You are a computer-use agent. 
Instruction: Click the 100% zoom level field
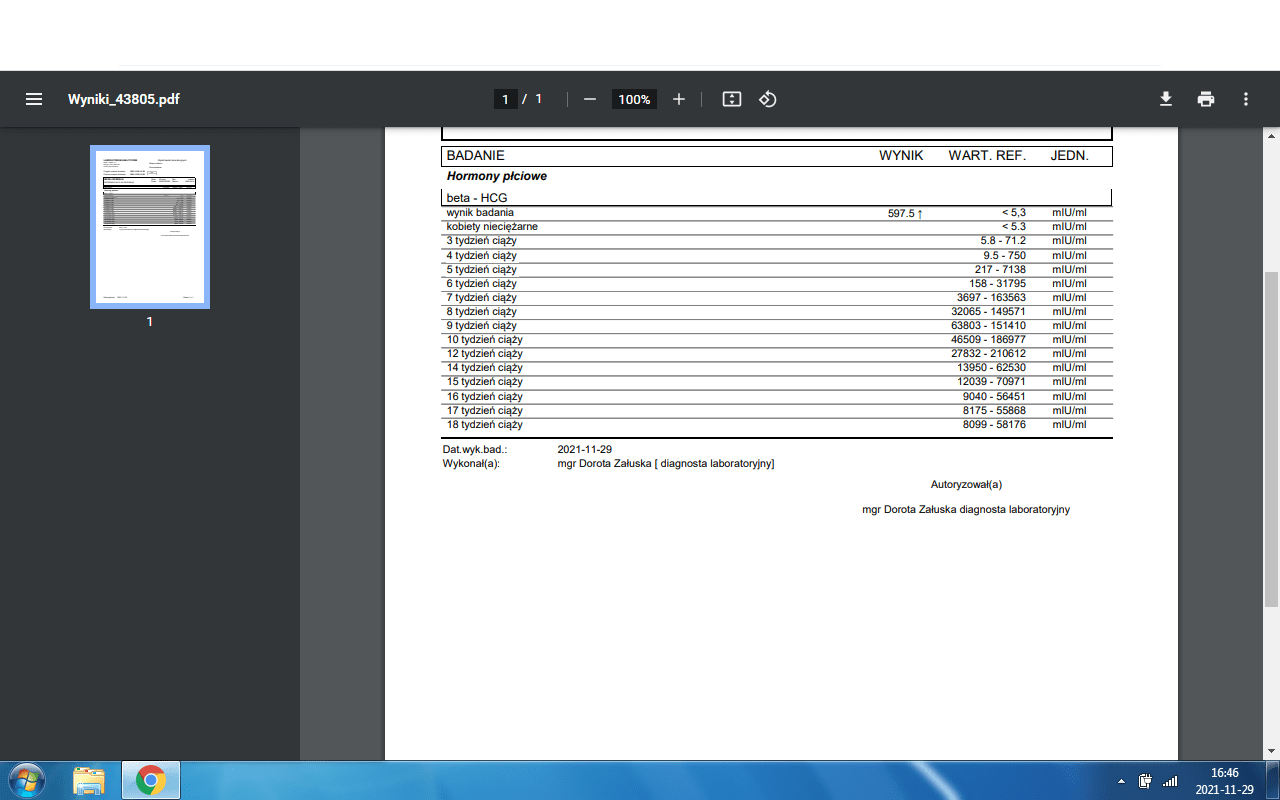[634, 99]
